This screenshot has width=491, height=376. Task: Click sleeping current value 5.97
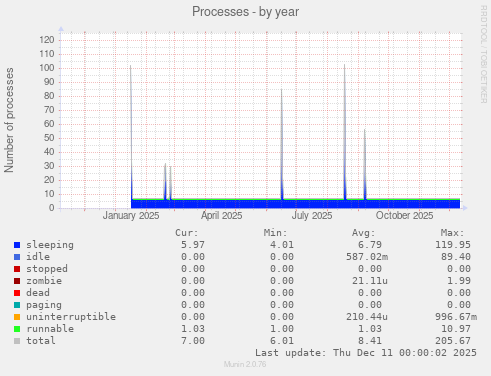pyautogui.click(x=193, y=245)
